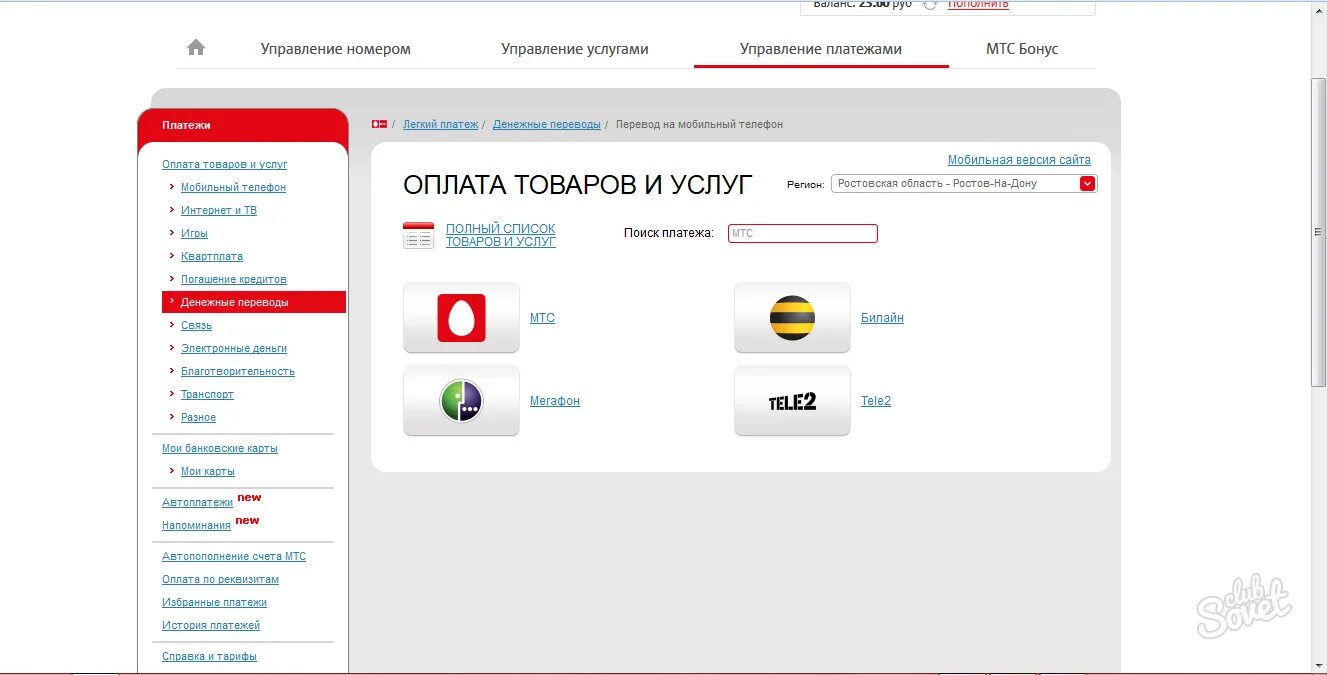Select Денежные переводы in the sidebar
The image size is (1327, 675).
click(x=254, y=302)
